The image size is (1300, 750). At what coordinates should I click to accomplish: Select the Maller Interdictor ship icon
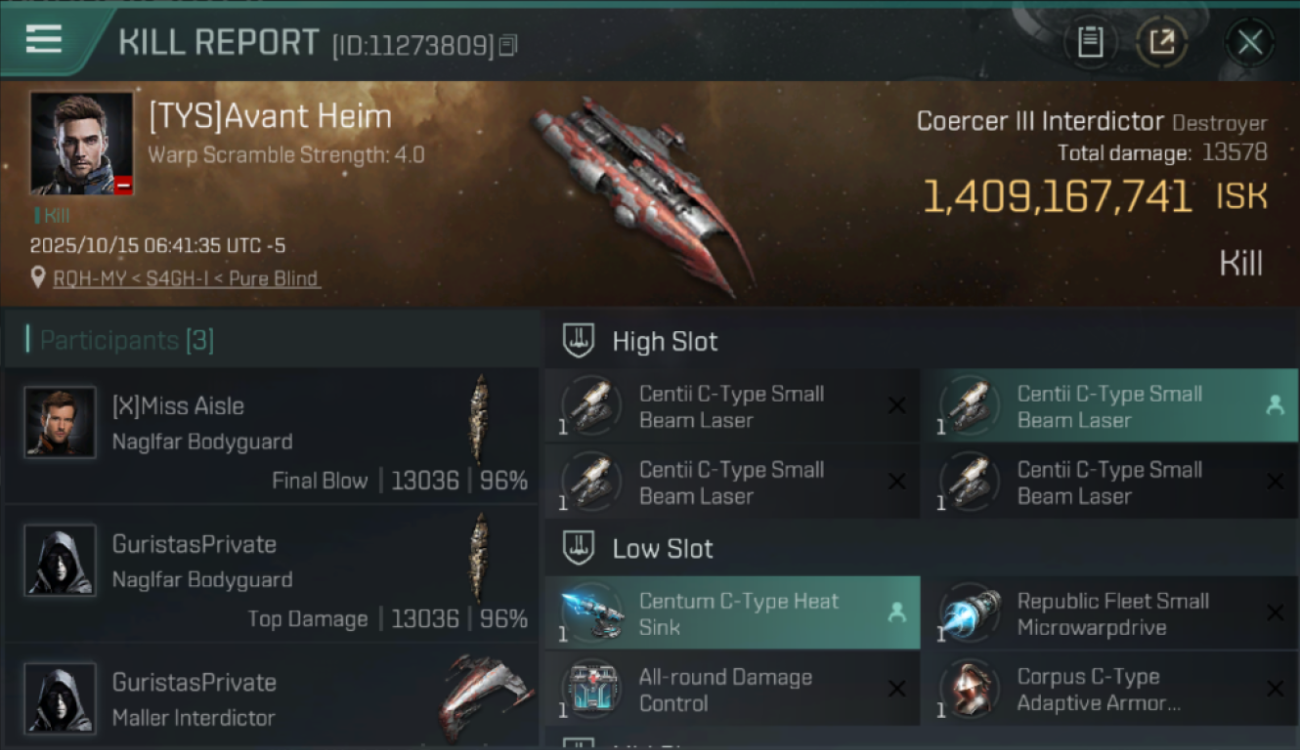click(486, 697)
